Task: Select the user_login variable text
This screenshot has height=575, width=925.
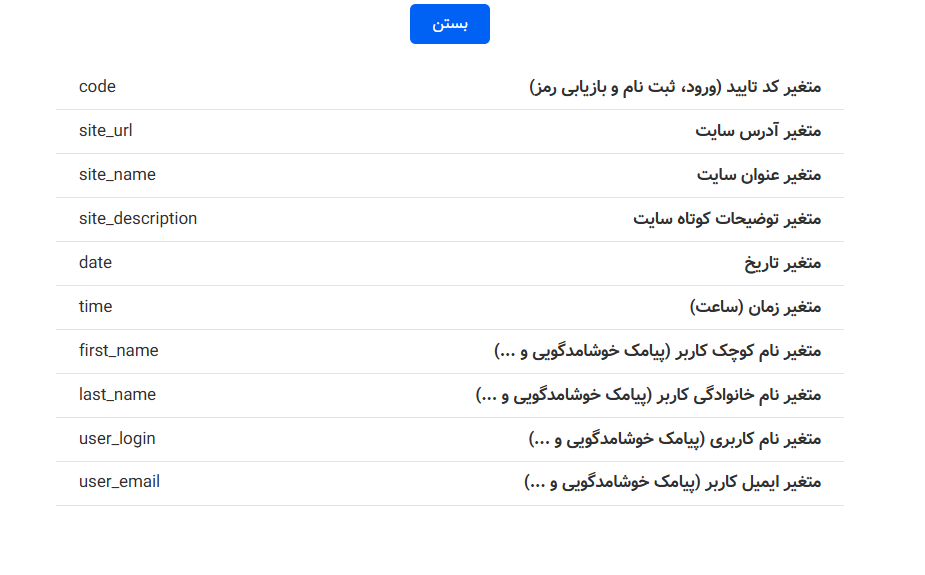Action: click(117, 439)
